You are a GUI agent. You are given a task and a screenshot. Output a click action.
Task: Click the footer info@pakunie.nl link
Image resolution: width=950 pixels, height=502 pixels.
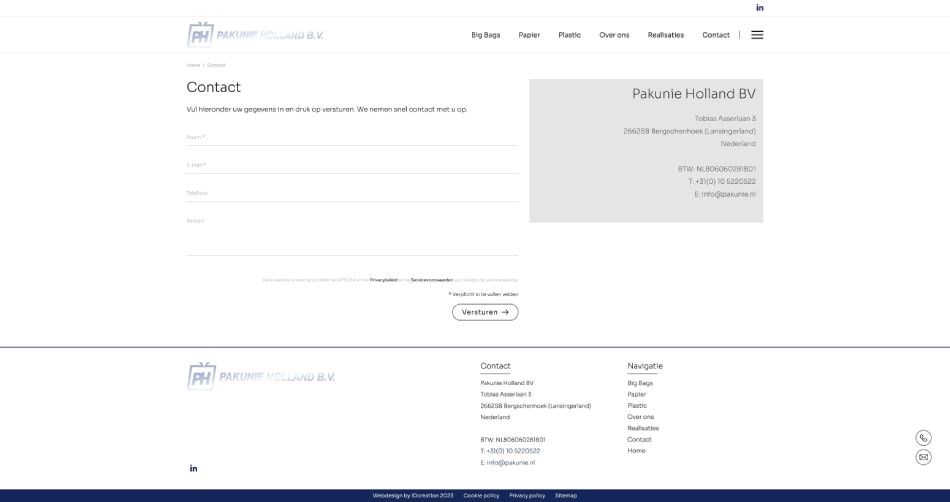tap(511, 463)
